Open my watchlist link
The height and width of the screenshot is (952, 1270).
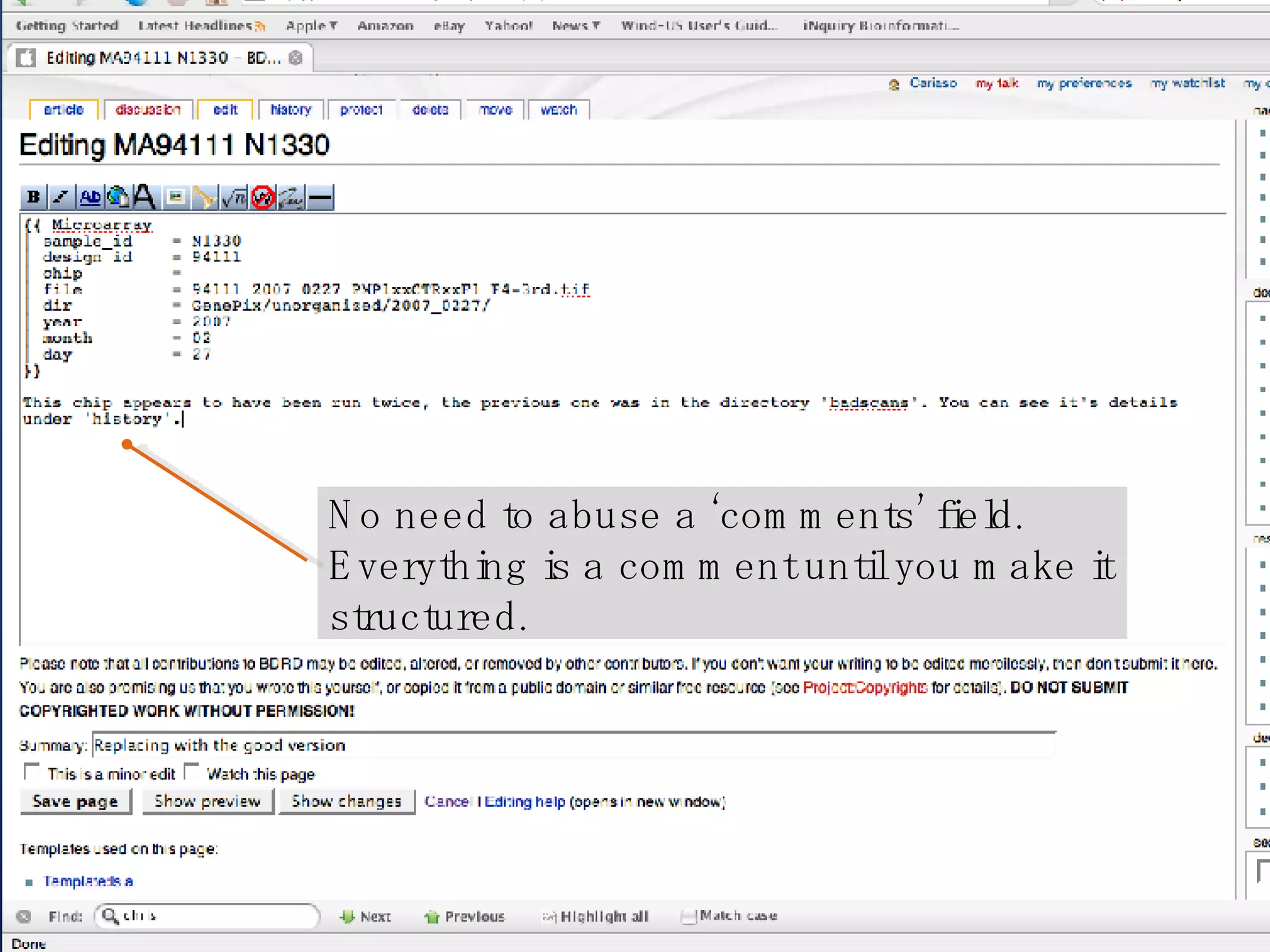point(1188,83)
